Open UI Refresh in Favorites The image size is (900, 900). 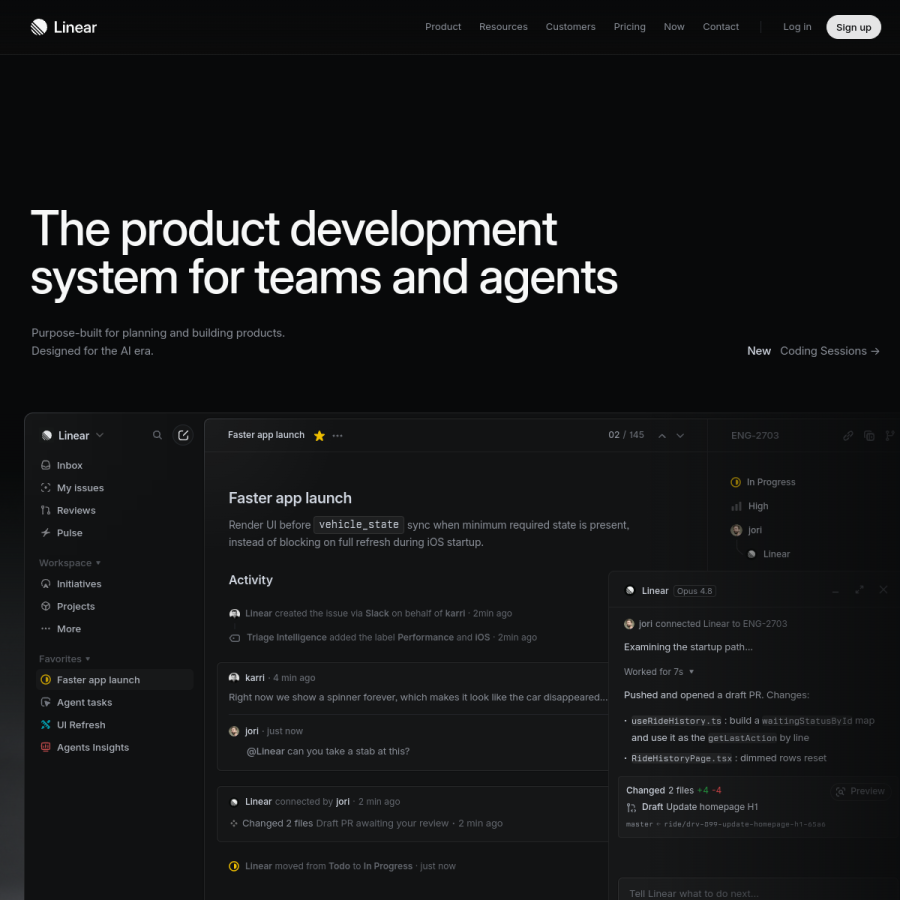[115, 724]
